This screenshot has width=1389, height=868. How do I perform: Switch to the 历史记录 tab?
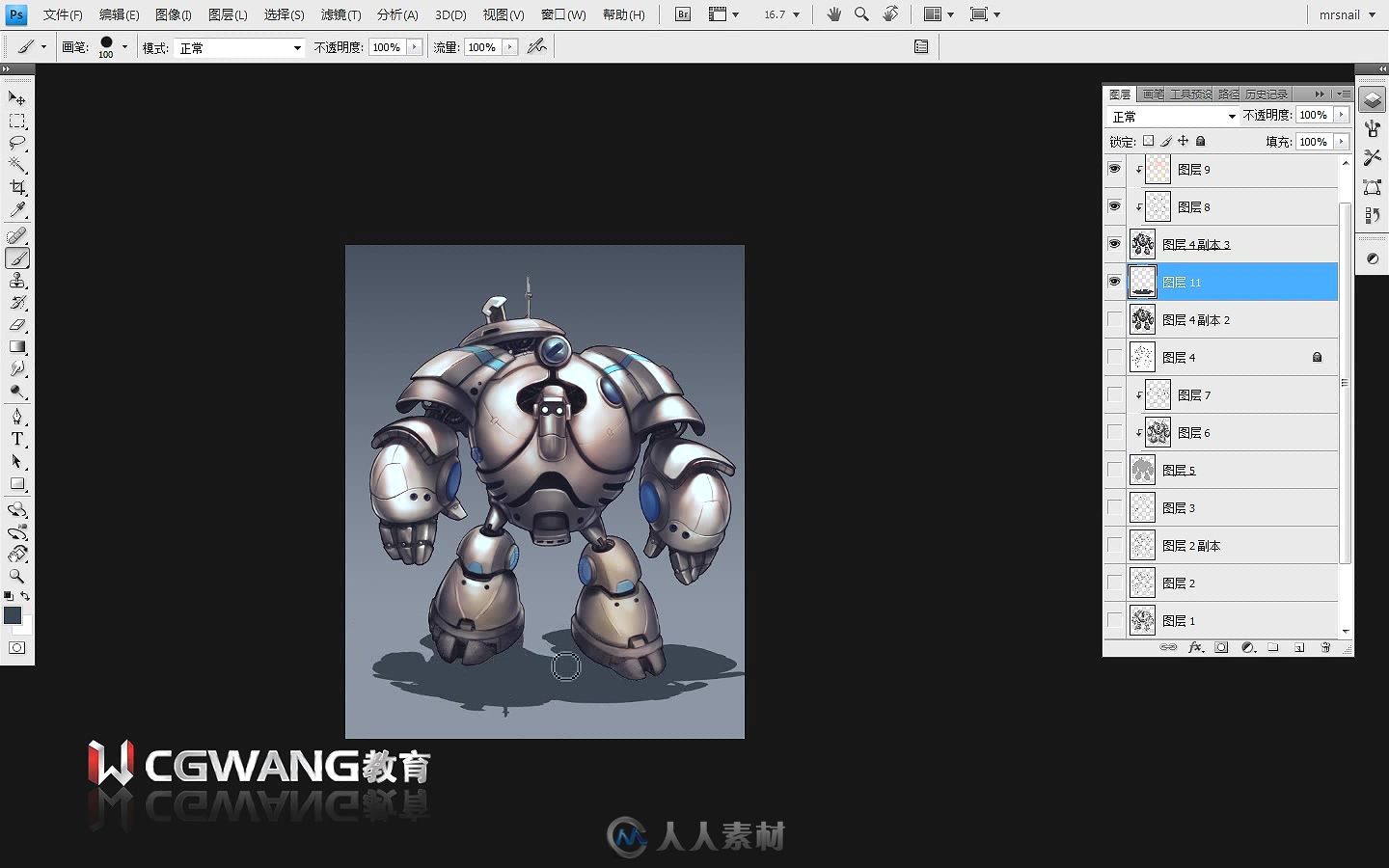1266,94
